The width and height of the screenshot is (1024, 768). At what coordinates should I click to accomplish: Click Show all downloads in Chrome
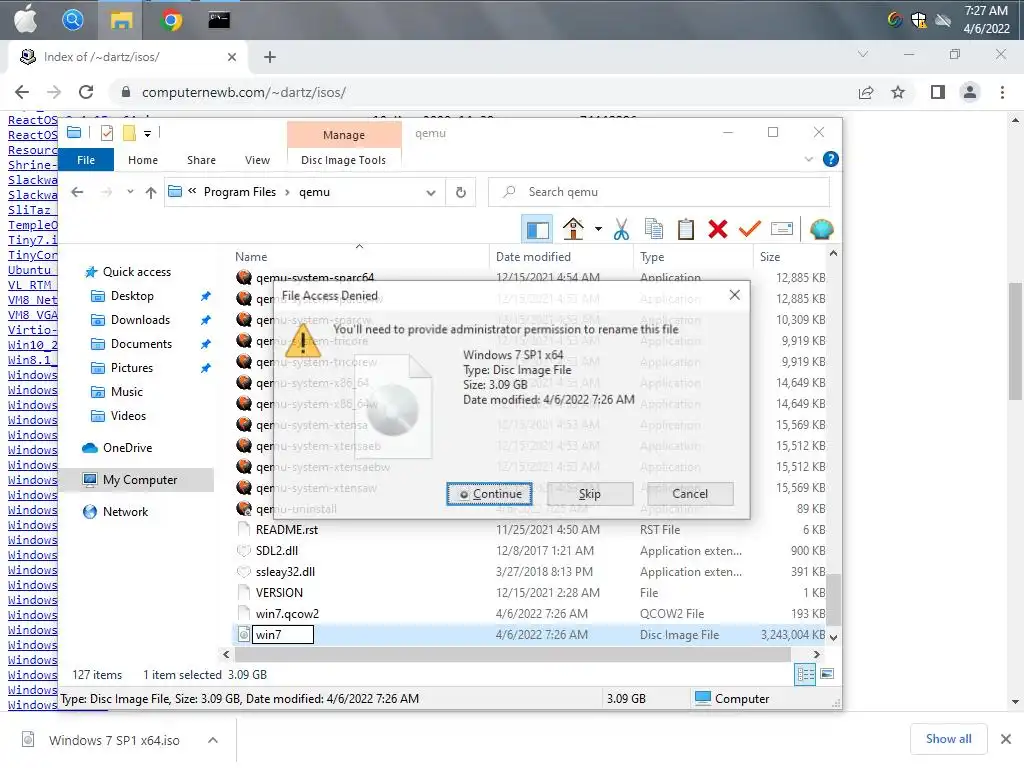click(948, 739)
